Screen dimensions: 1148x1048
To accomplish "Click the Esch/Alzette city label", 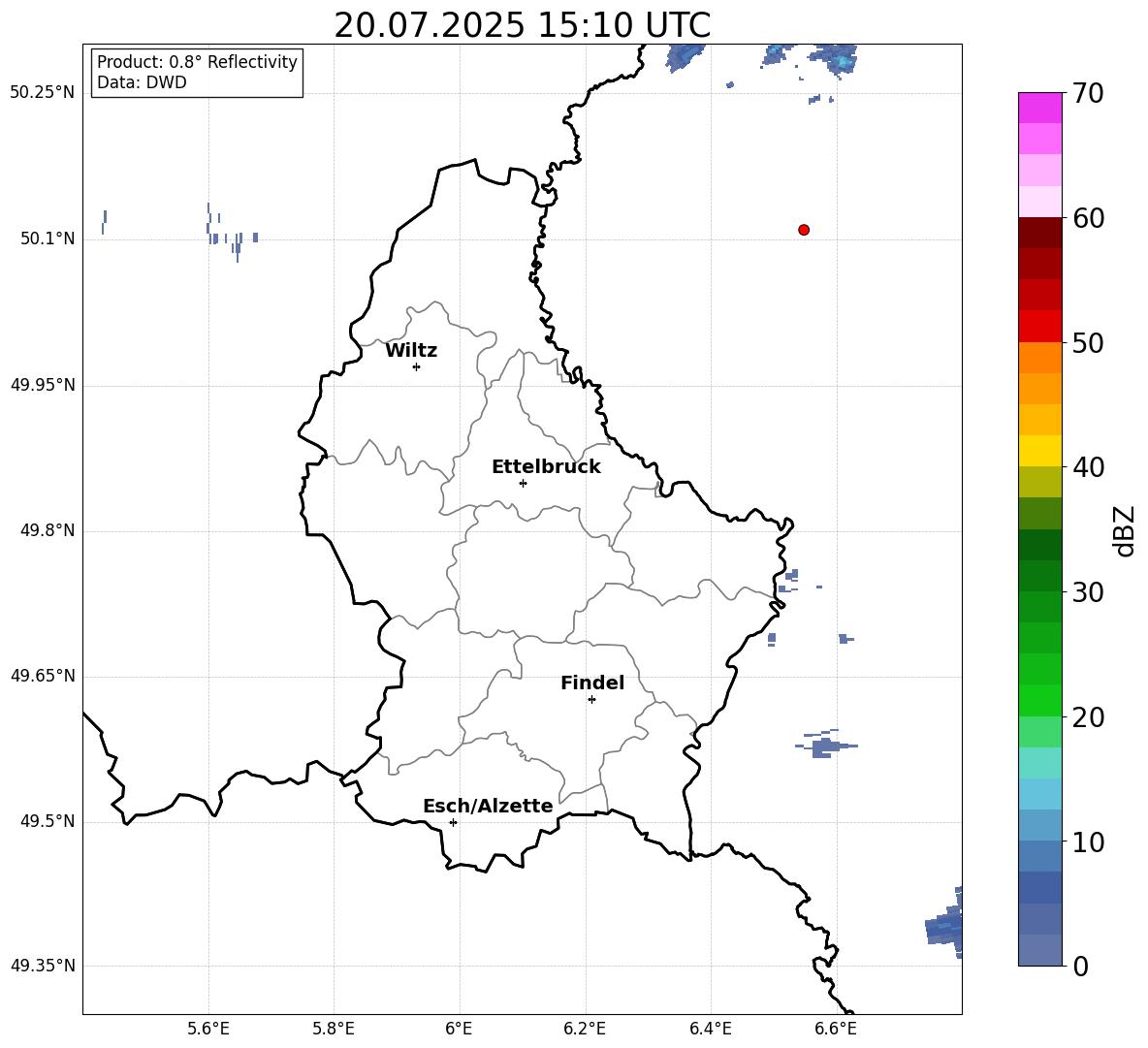I will click(488, 806).
